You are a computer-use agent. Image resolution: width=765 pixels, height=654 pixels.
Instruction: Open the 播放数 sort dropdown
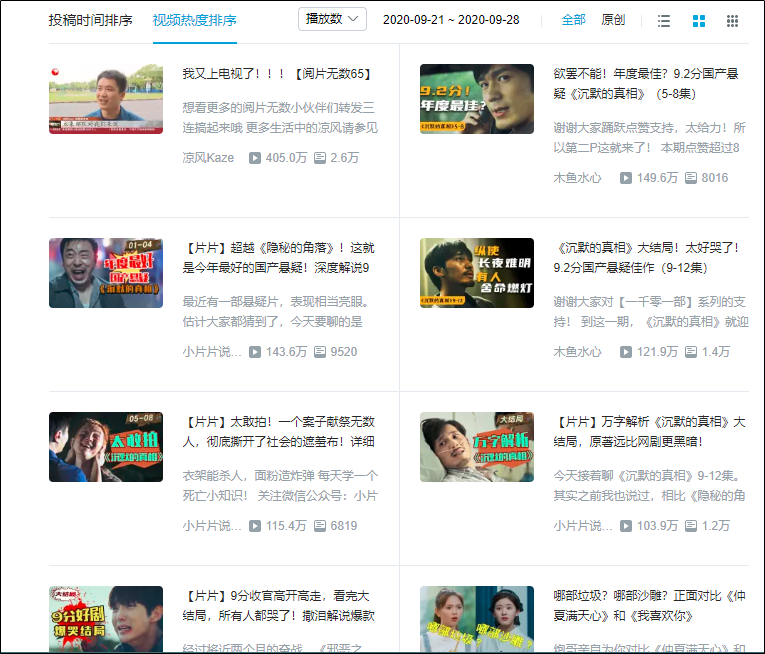[x=332, y=20]
